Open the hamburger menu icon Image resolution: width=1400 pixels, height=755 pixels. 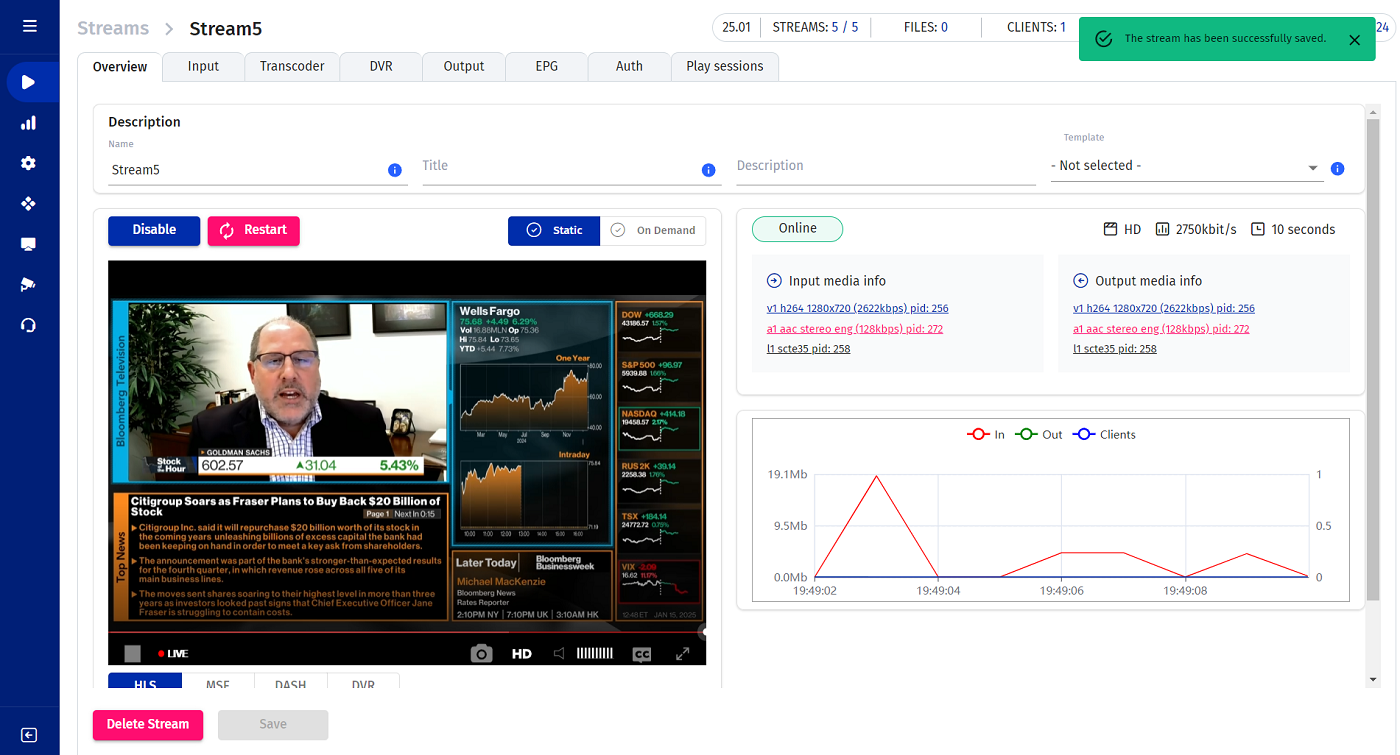[29, 26]
